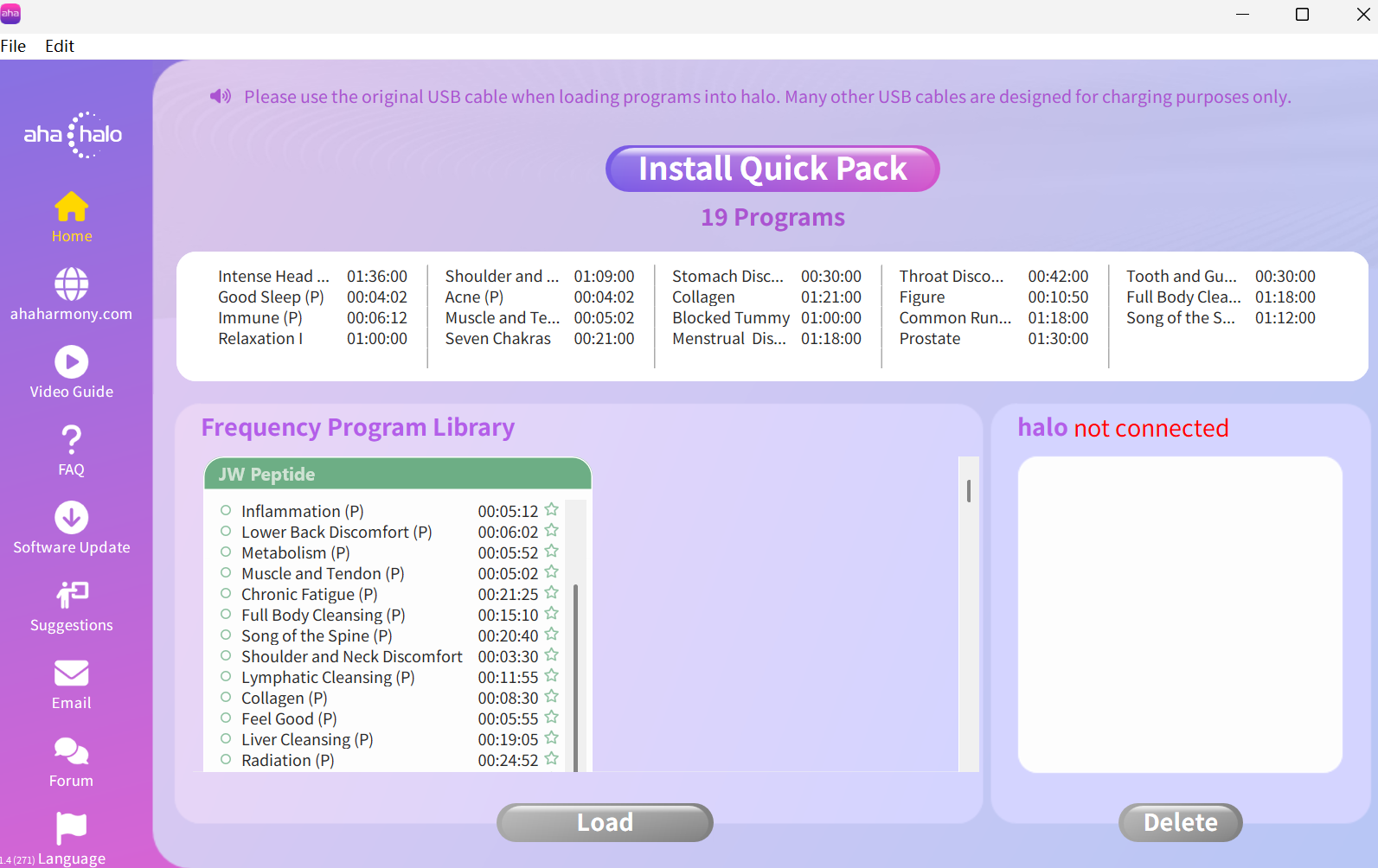This screenshot has width=1378, height=868.
Task: Open the Forum chat bubbles icon
Action: click(71, 750)
